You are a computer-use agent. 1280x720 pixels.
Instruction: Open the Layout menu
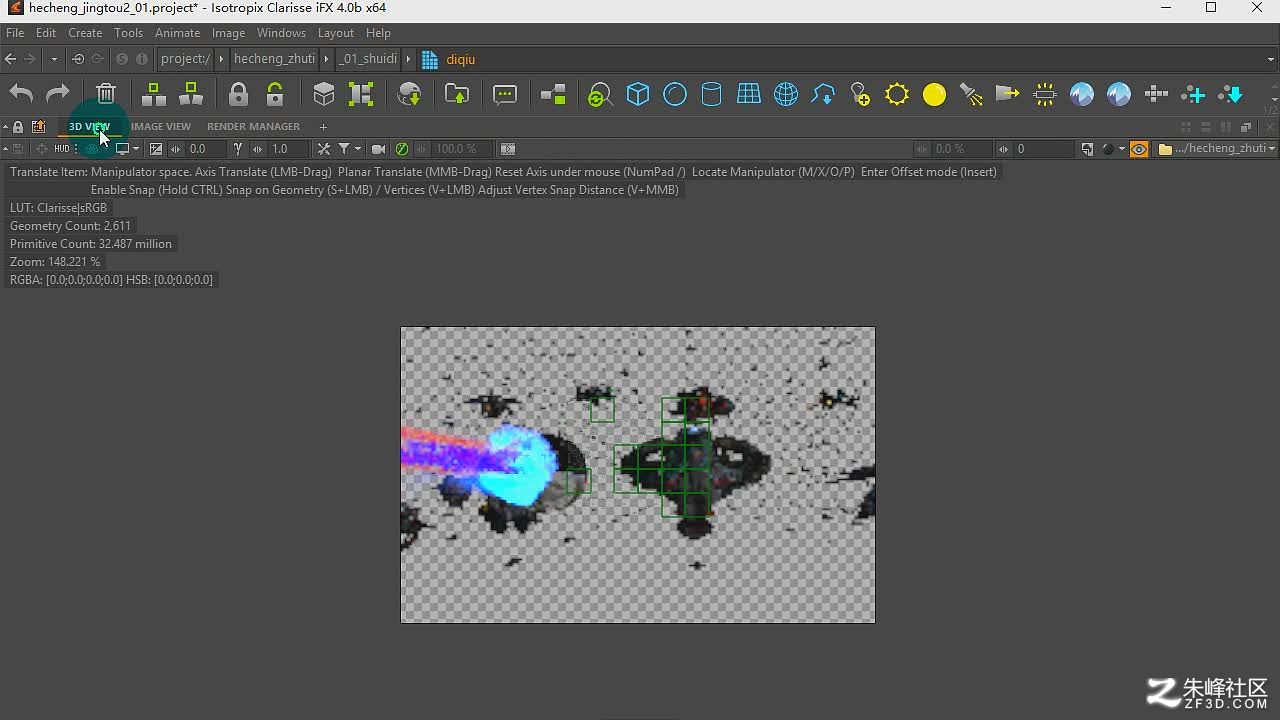click(x=336, y=33)
